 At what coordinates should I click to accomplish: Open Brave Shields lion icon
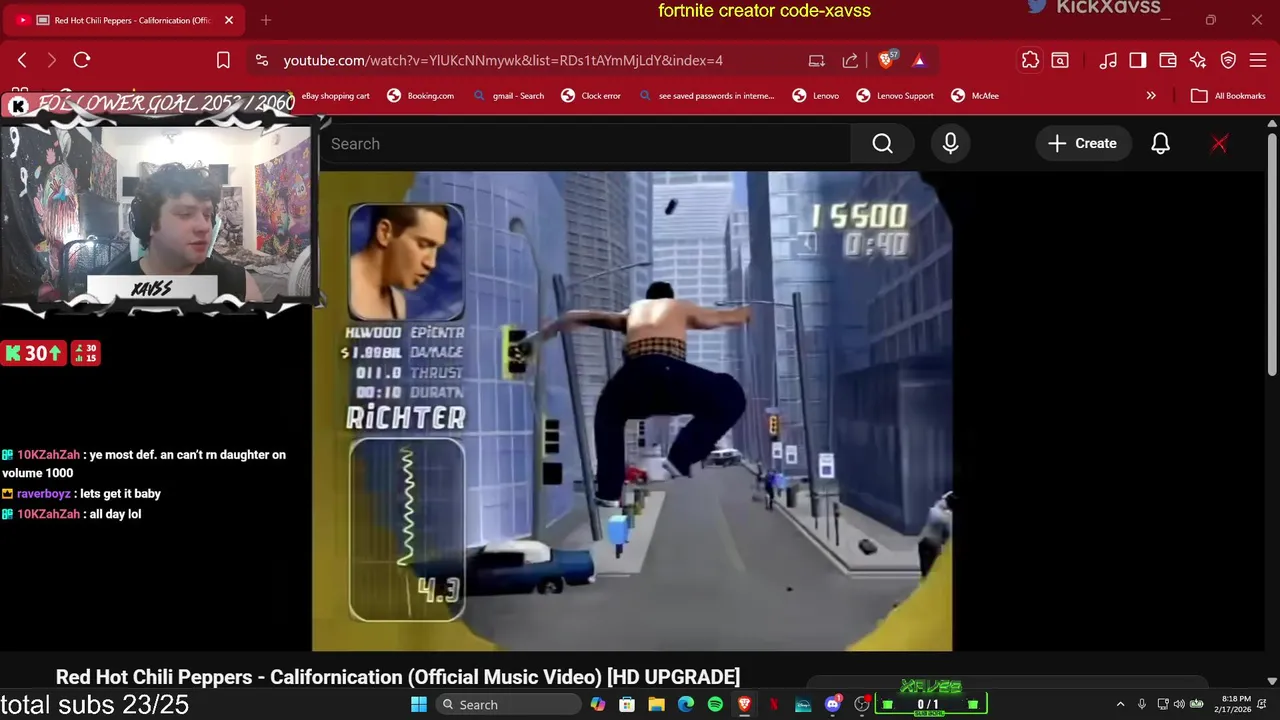[887, 59]
